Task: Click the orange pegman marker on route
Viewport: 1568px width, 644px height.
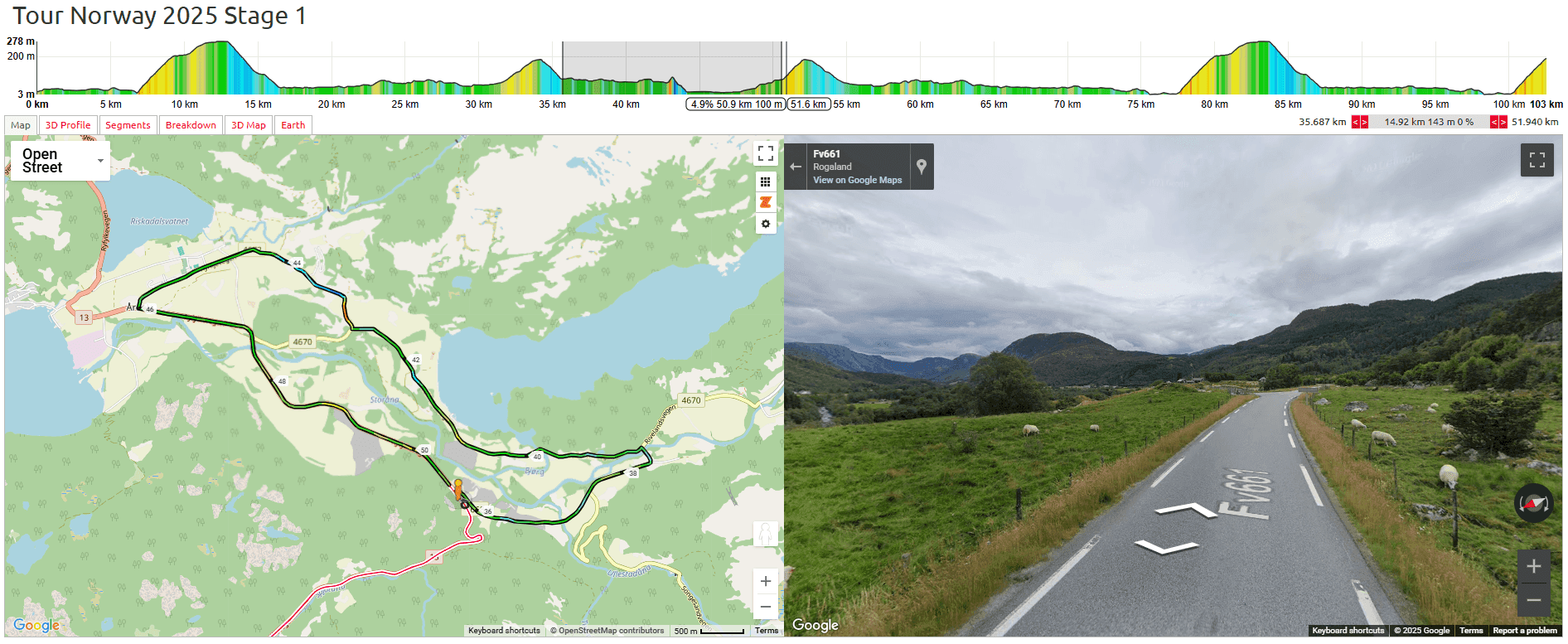Action: [x=457, y=489]
